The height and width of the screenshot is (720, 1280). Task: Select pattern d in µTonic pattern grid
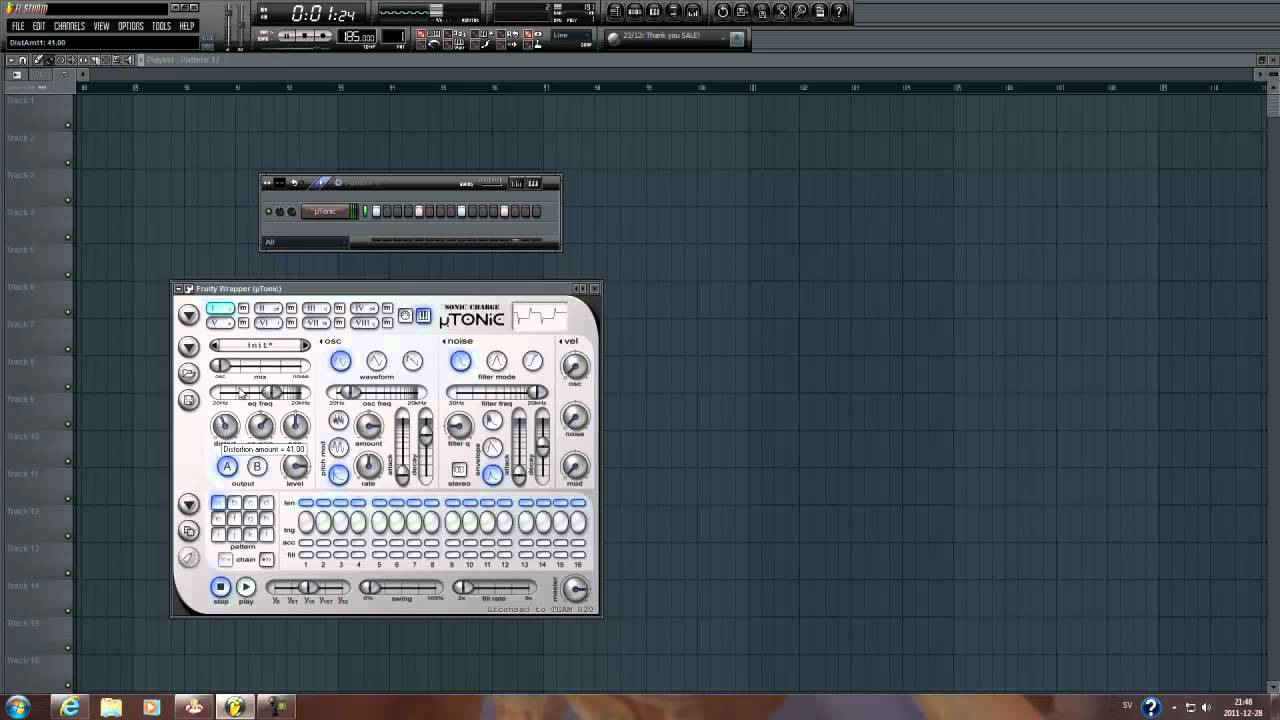pyautogui.click(x=266, y=503)
